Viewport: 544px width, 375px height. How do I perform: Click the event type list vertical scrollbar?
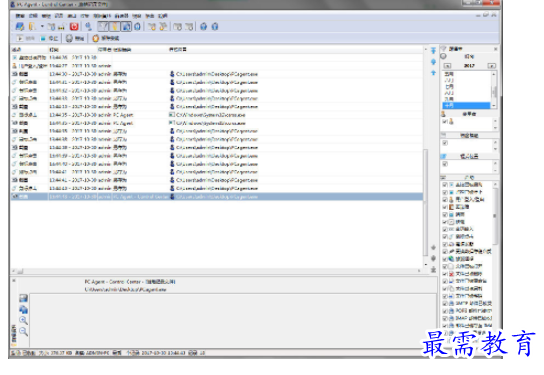click(x=495, y=216)
